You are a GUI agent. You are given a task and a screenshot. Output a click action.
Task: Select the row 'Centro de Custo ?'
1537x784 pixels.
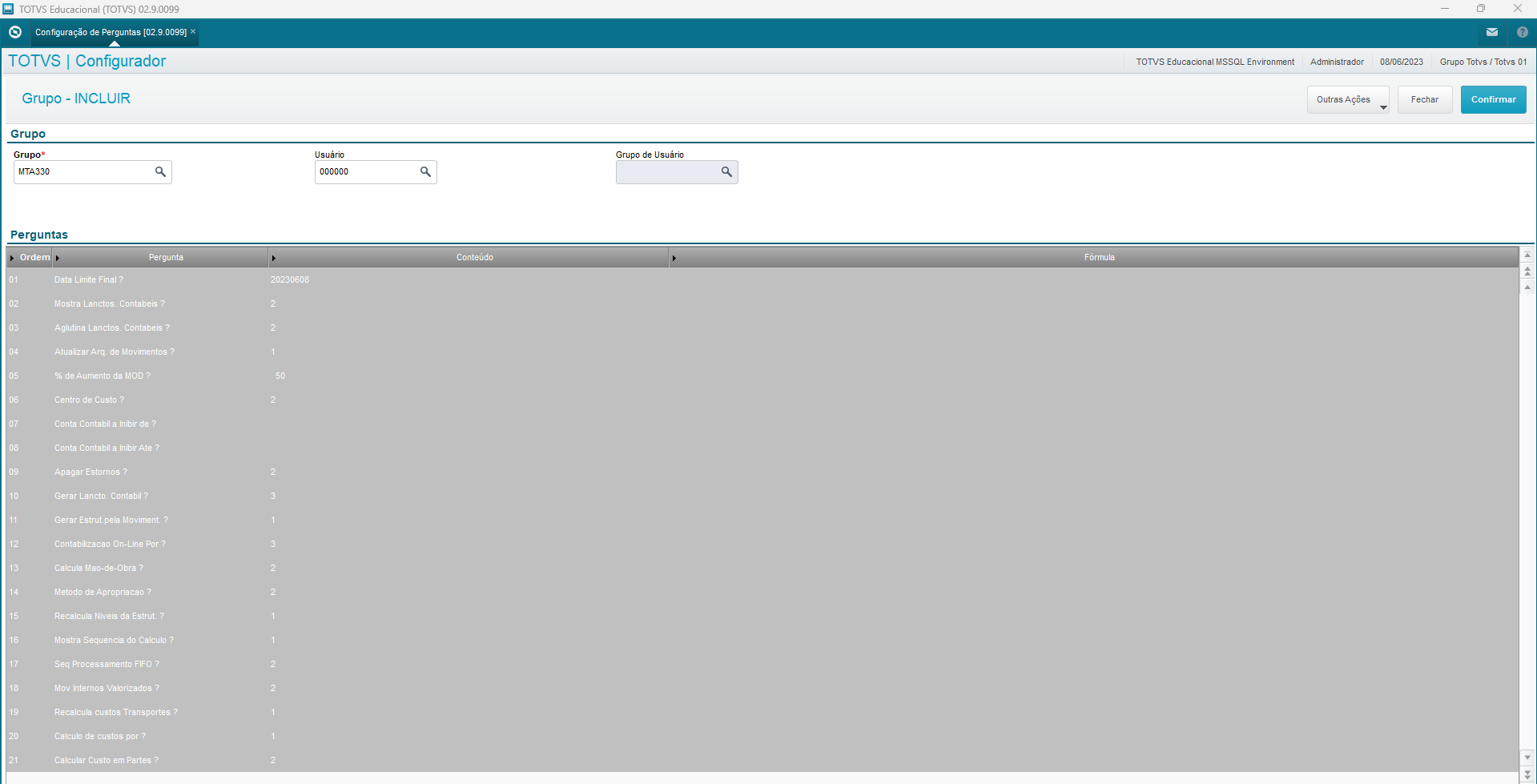89,400
